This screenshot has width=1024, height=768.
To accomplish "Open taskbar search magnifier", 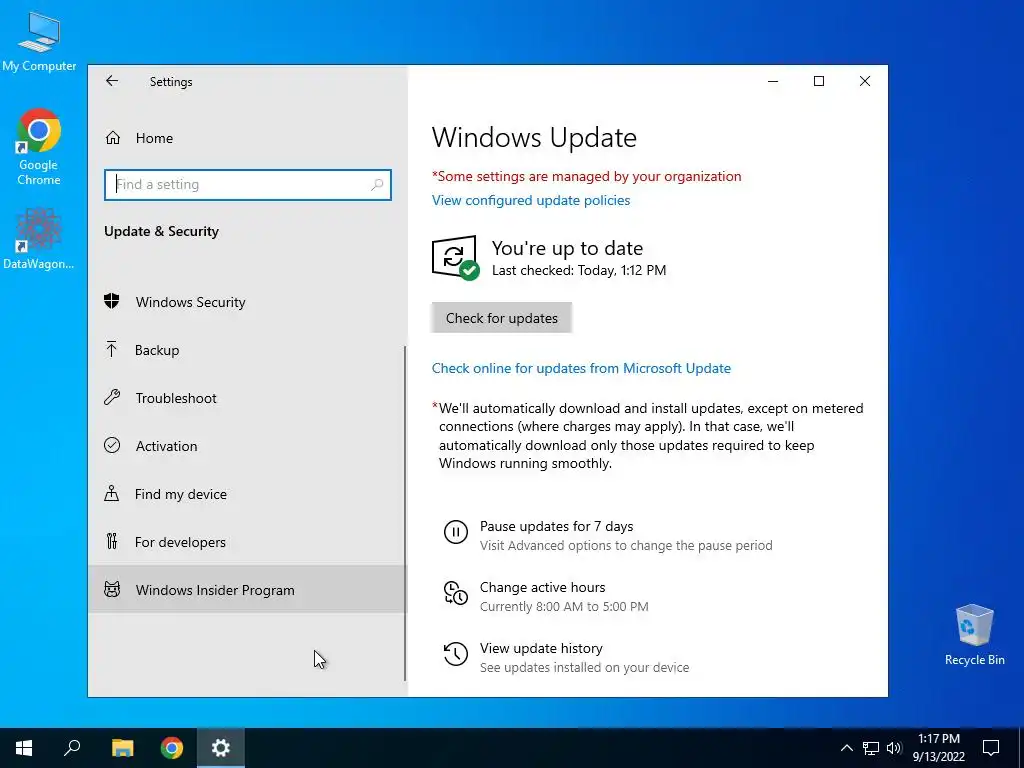I will point(72,748).
